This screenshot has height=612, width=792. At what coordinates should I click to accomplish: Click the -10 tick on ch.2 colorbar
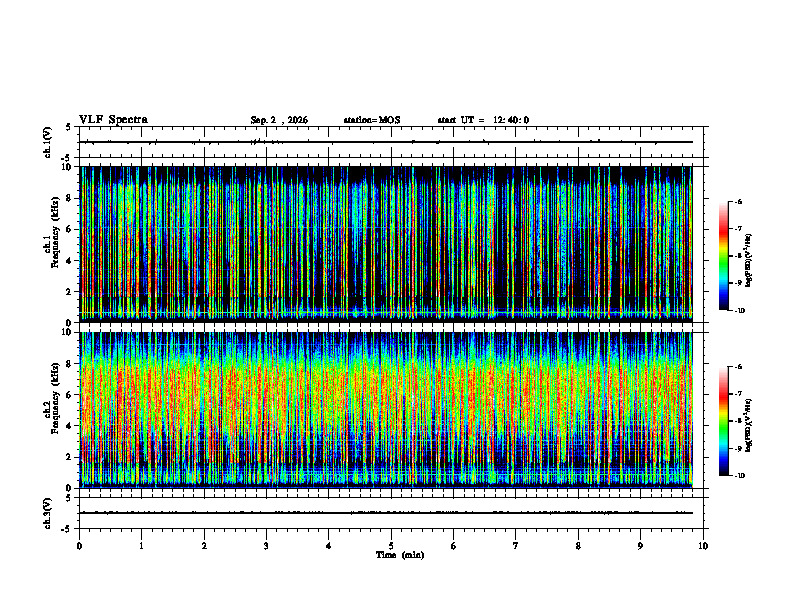[739, 476]
